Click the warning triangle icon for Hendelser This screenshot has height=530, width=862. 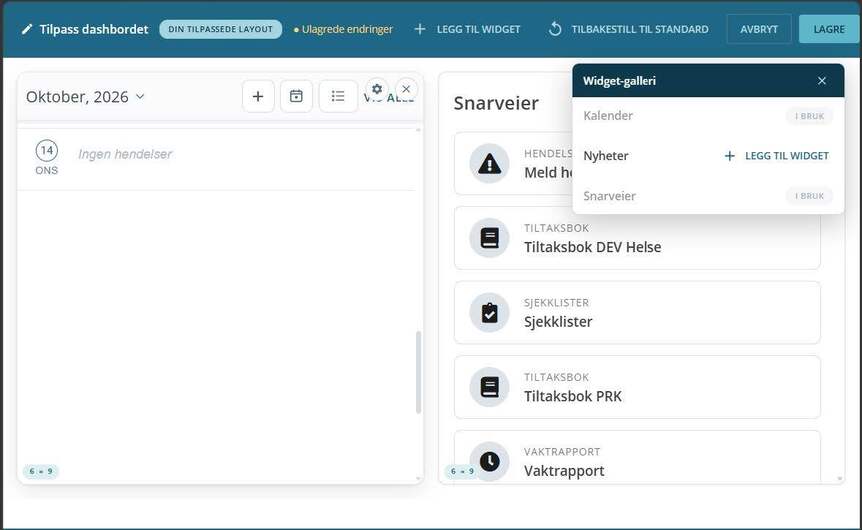489,163
